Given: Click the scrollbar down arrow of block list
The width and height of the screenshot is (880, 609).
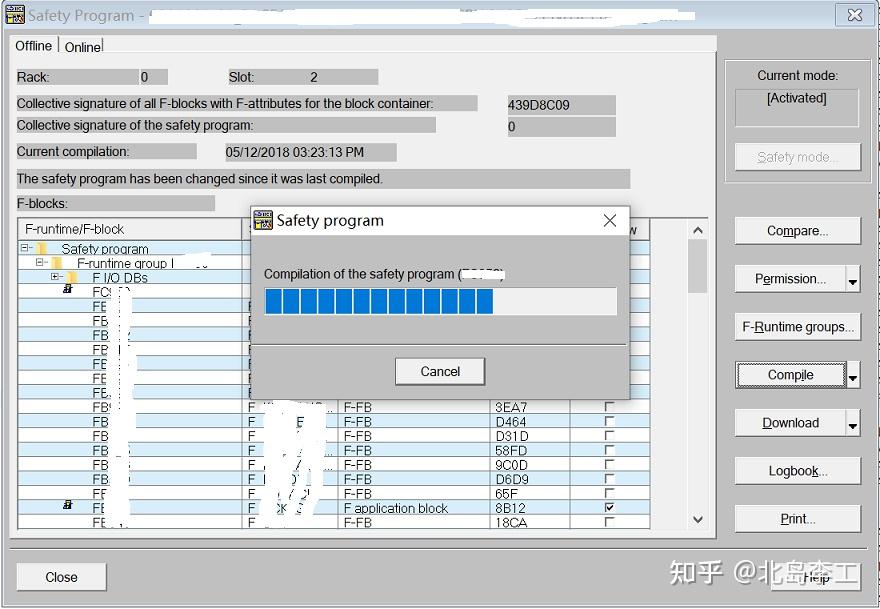Looking at the screenshot, I should (696, 519).
